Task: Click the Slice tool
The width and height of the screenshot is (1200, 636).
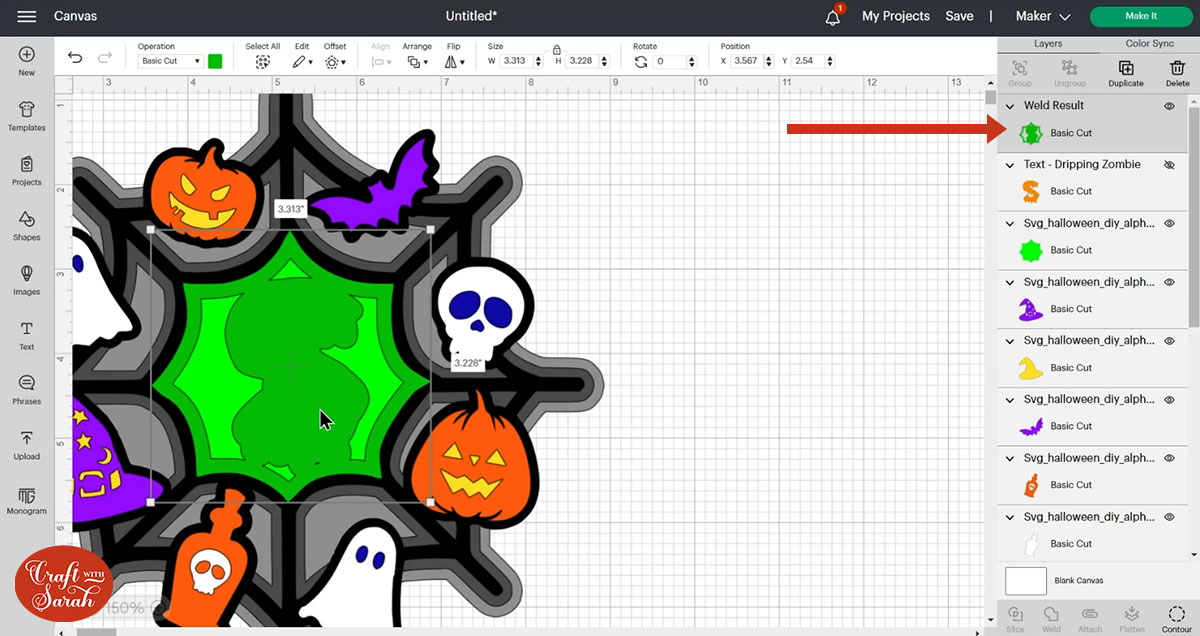Action: pyautogui.click(x=1015, y=619)
